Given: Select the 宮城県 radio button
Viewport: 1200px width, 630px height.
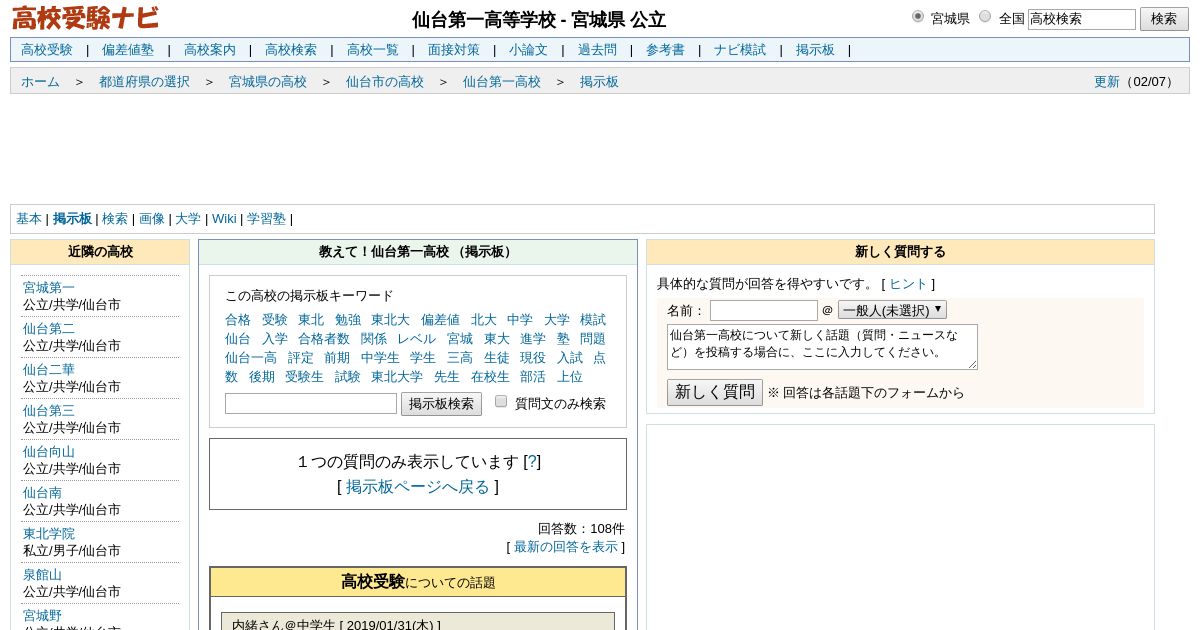Looking at the screenshot, I should coord(918,16).
